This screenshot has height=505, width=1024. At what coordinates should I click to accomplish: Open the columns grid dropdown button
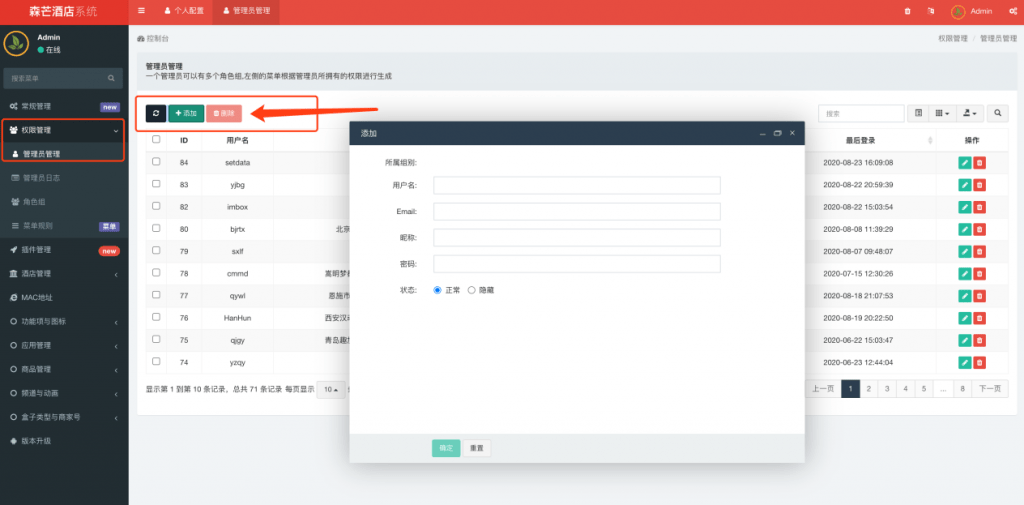point(942,114)
